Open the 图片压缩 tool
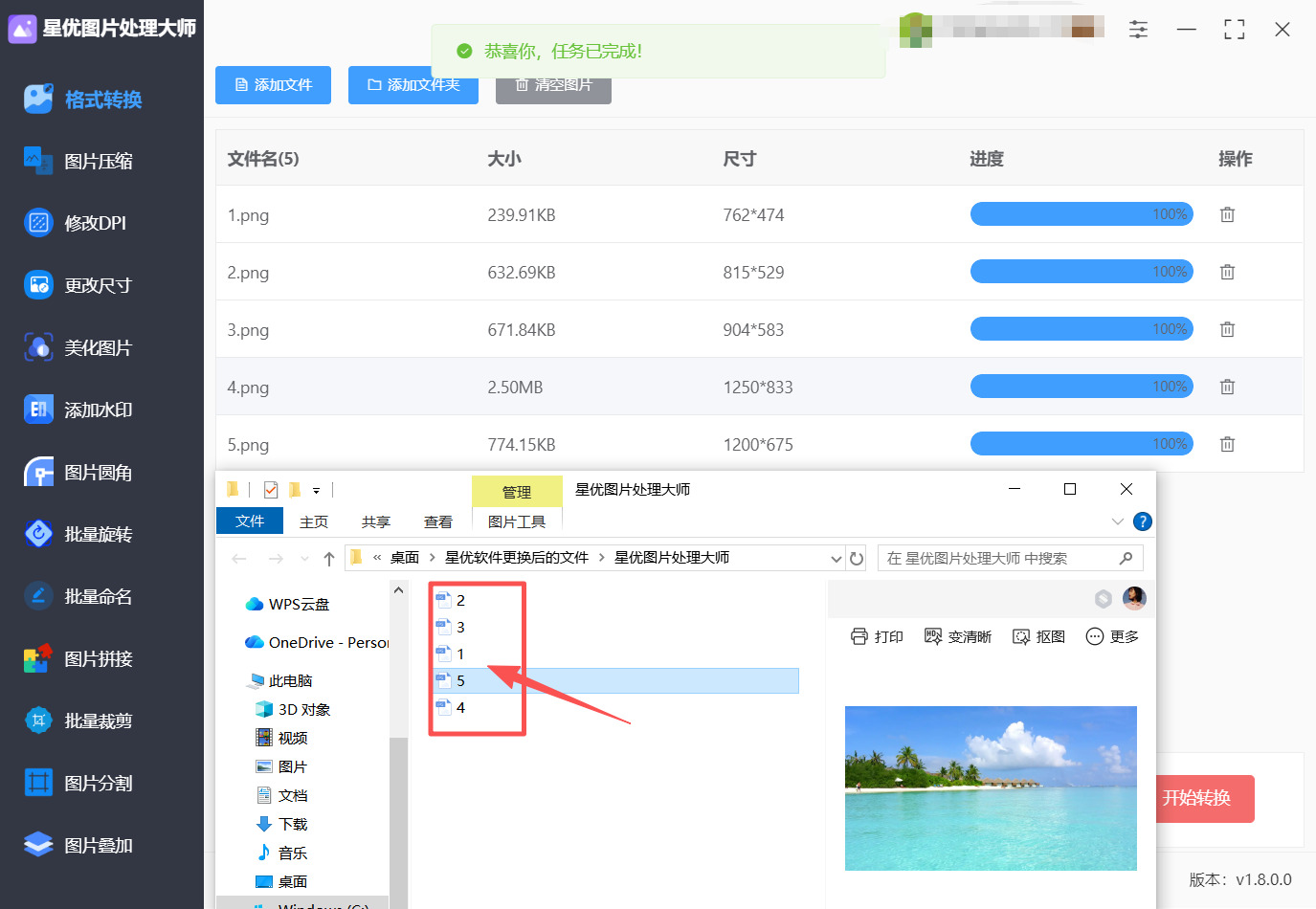Screen dimensions: 1316x909 pos(79,161)
